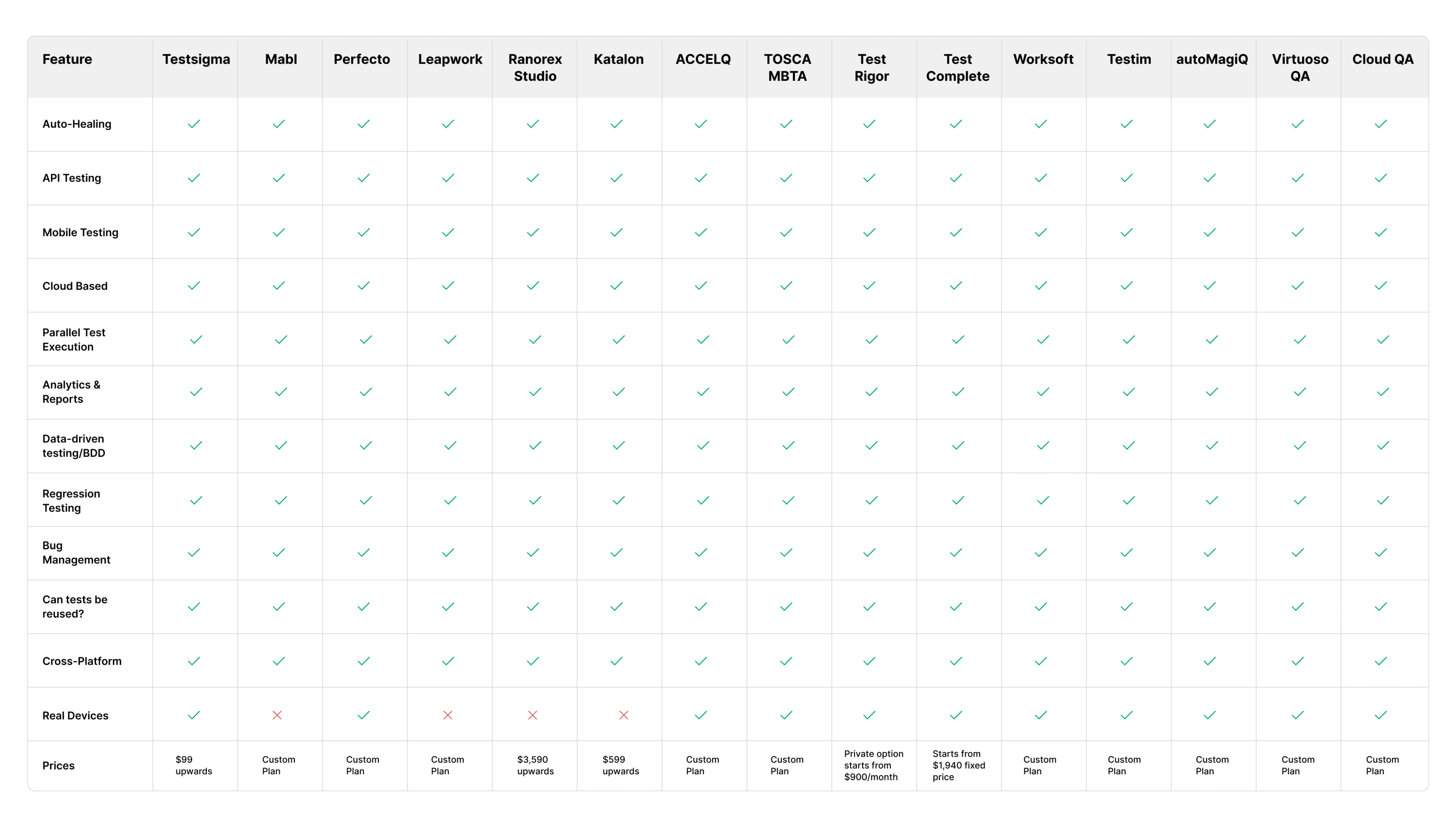1456x827 pixels.
Task: Click the Real Devices row label
Action: (x=75, y=716)
